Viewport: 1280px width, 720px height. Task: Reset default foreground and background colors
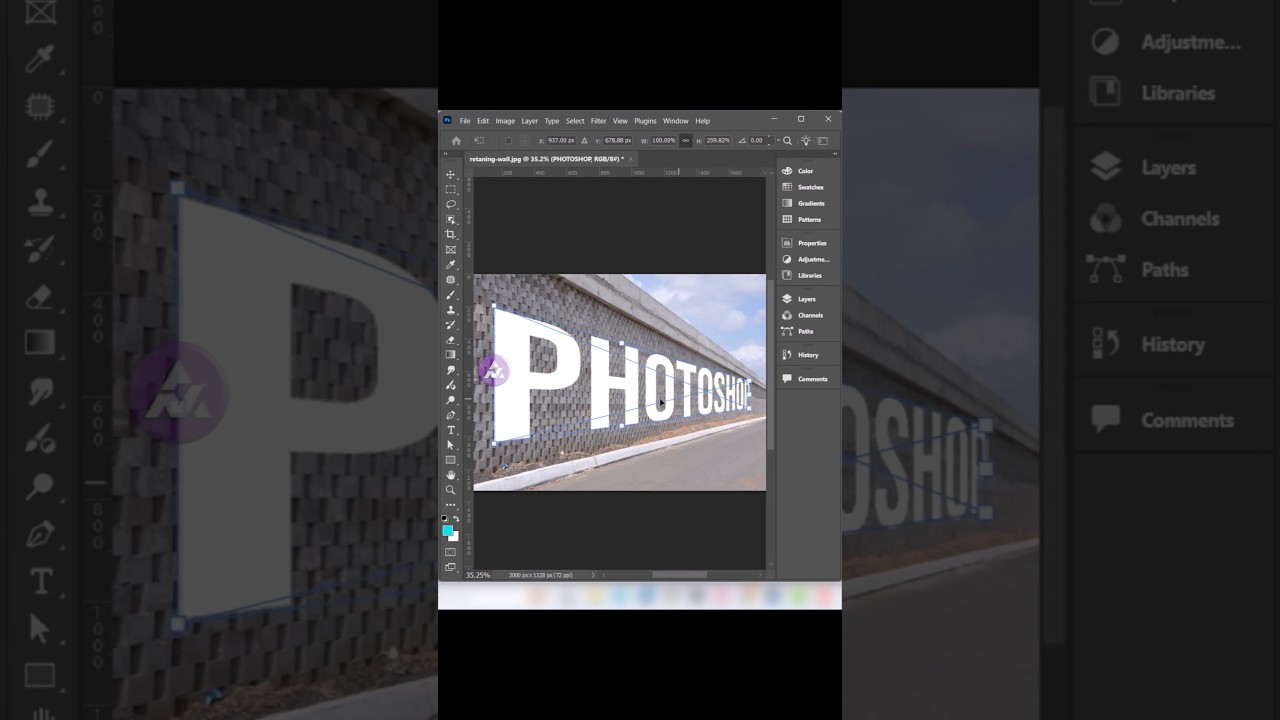445,518
